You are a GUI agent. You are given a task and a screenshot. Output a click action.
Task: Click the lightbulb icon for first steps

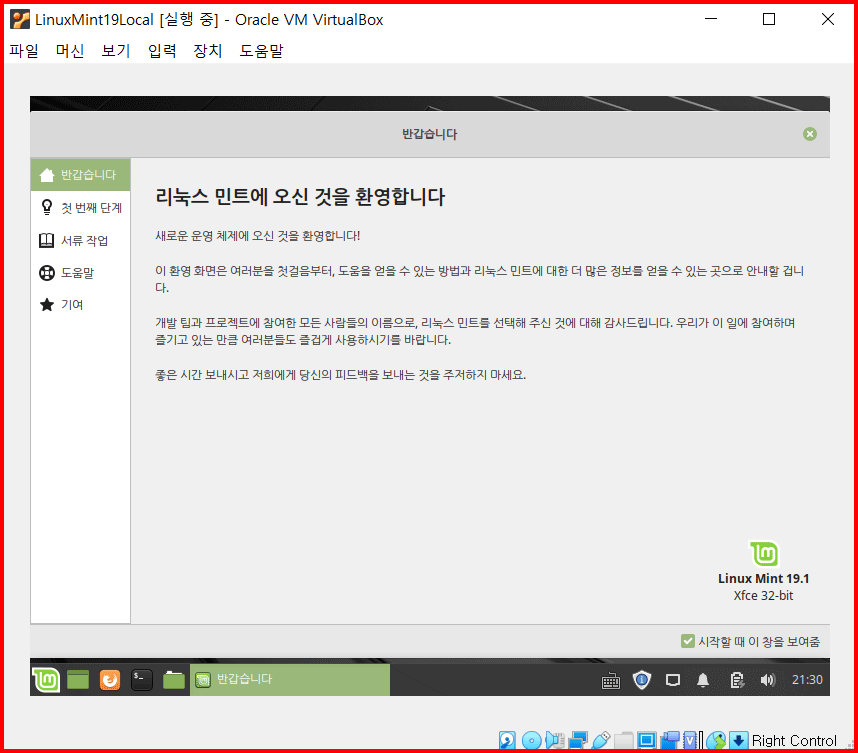click(x=47, y=207)
